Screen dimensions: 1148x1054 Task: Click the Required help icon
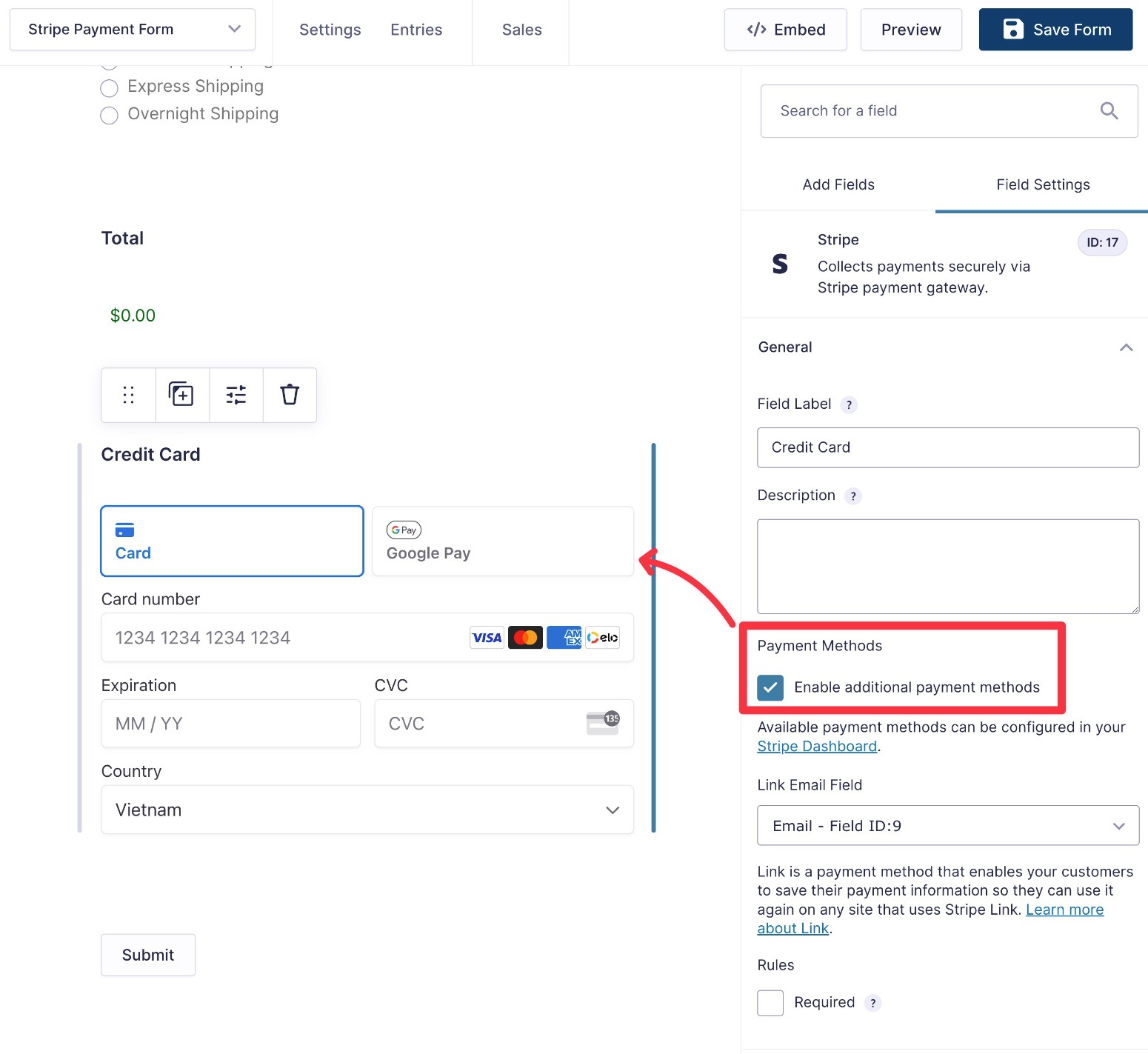(873, 1003)
